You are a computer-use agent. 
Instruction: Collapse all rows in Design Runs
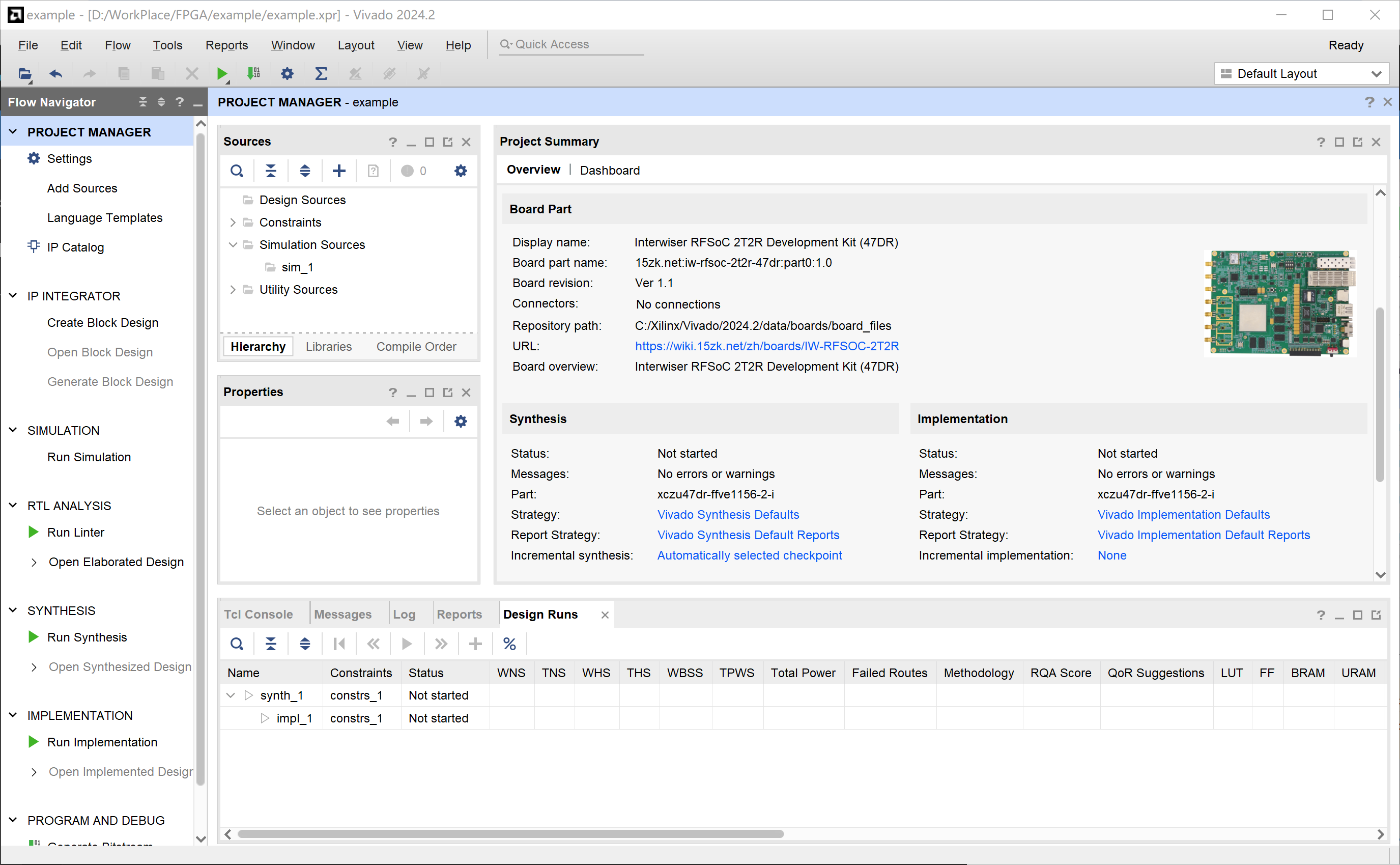coord(271,644)
